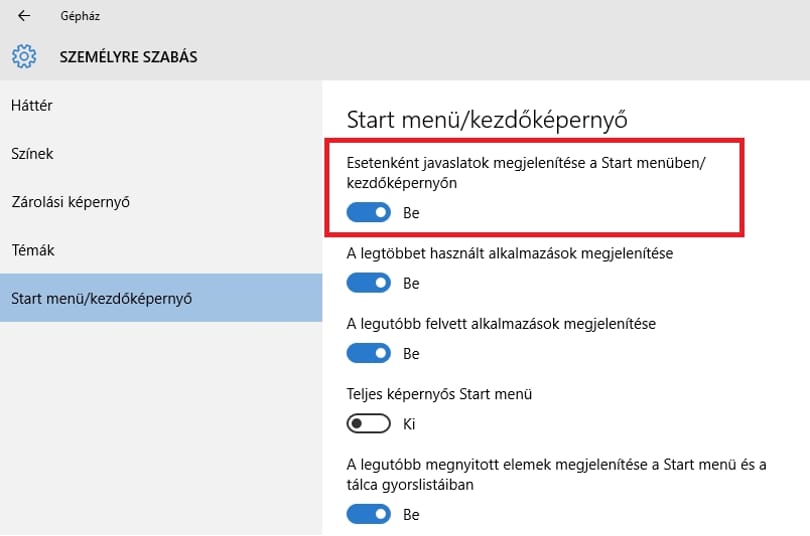Click the SZEMÉLYRE SZABÁS header text
The image size is (810, 536).
click(128, 57)
